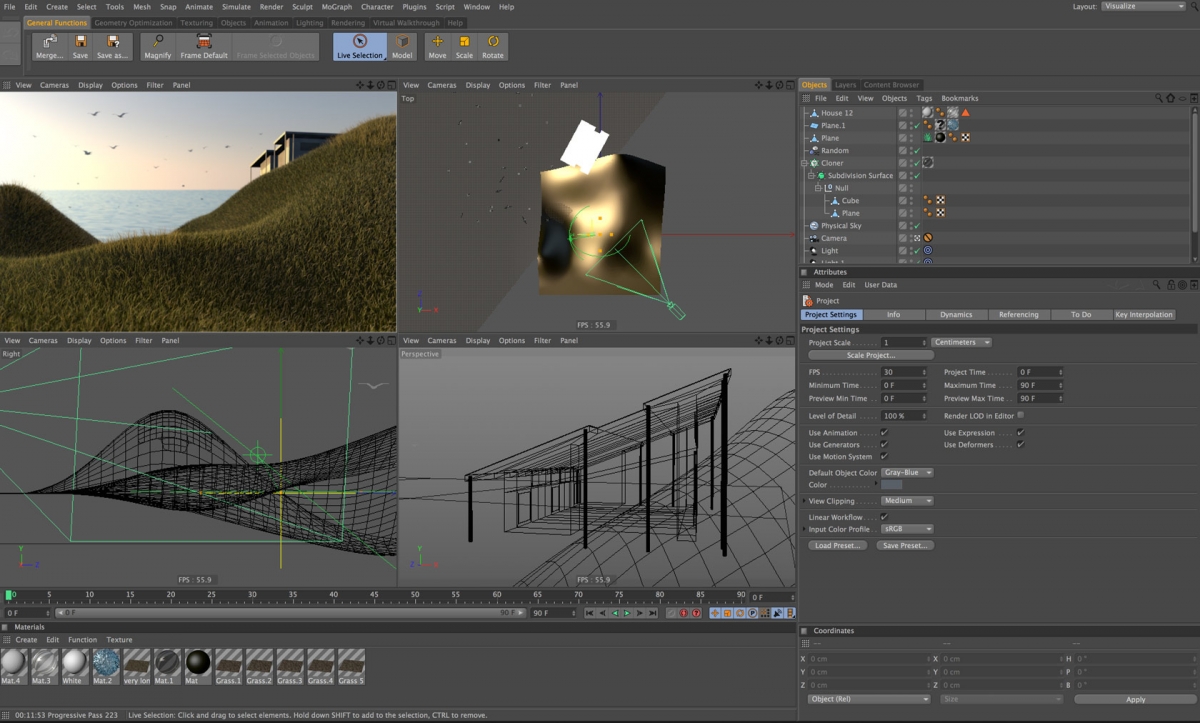Click the red record keyframe button

[x=684, y=613]
